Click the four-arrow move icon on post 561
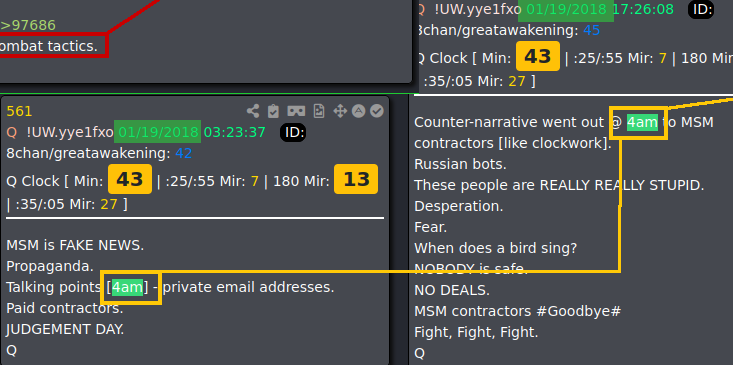Image resolution: width=733 pixels, height=365 pixels. coord(339,111)
